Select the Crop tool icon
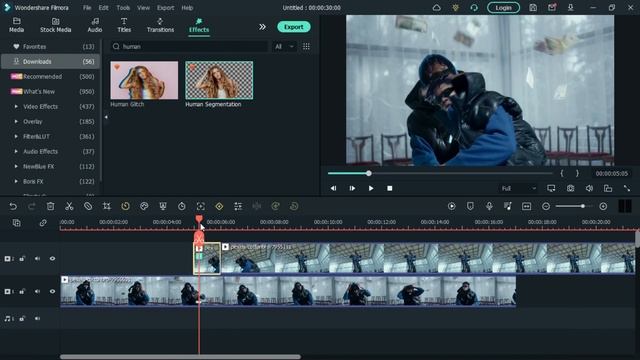640x360 pixels. [x=107, y=207]
